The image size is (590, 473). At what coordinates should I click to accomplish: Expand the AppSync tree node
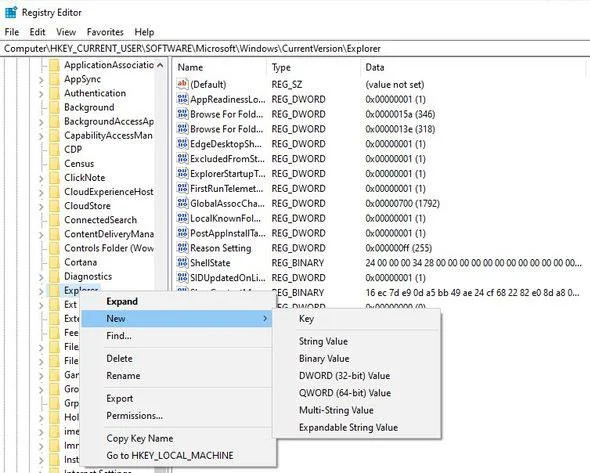[x=41, y=80]
